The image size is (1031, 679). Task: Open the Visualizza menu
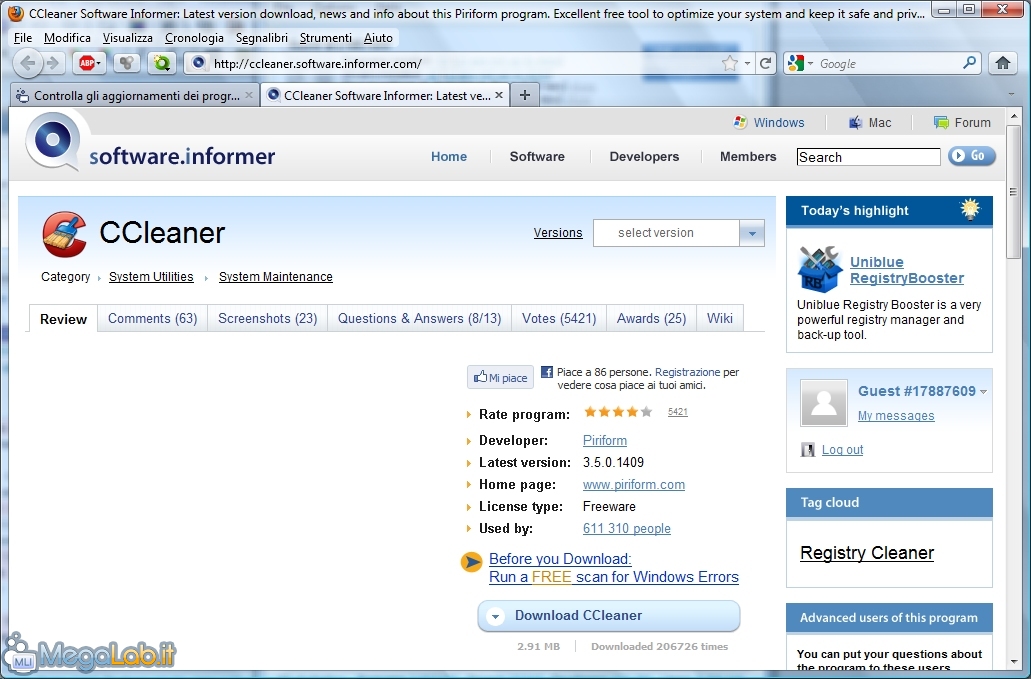[x=128, y=38]
